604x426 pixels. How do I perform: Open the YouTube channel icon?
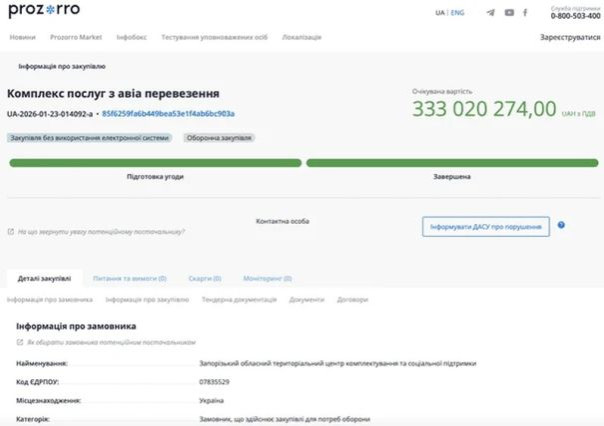(x=509, y=13)
